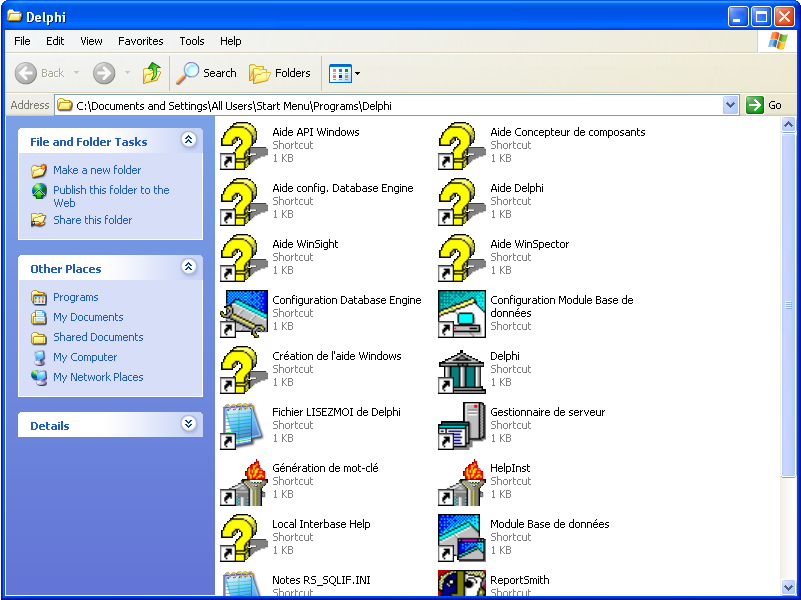Viewport: 801px width, 600px height.
Task: Collapse the File and Folder Tasks panel
Action: (188, 141)
